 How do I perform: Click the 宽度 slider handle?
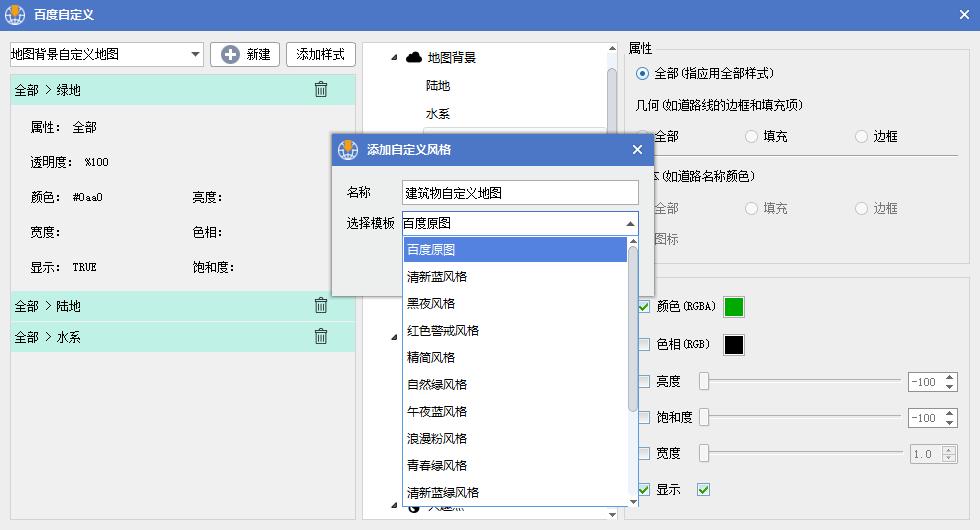(704, 453)
